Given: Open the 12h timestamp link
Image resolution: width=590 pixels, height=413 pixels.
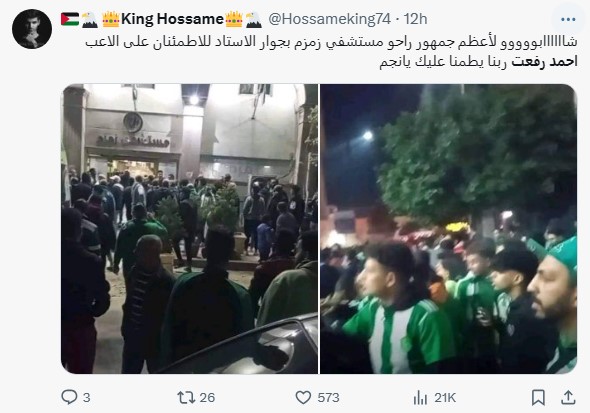Looking at the screenshot, I should [x=415, y=19].
